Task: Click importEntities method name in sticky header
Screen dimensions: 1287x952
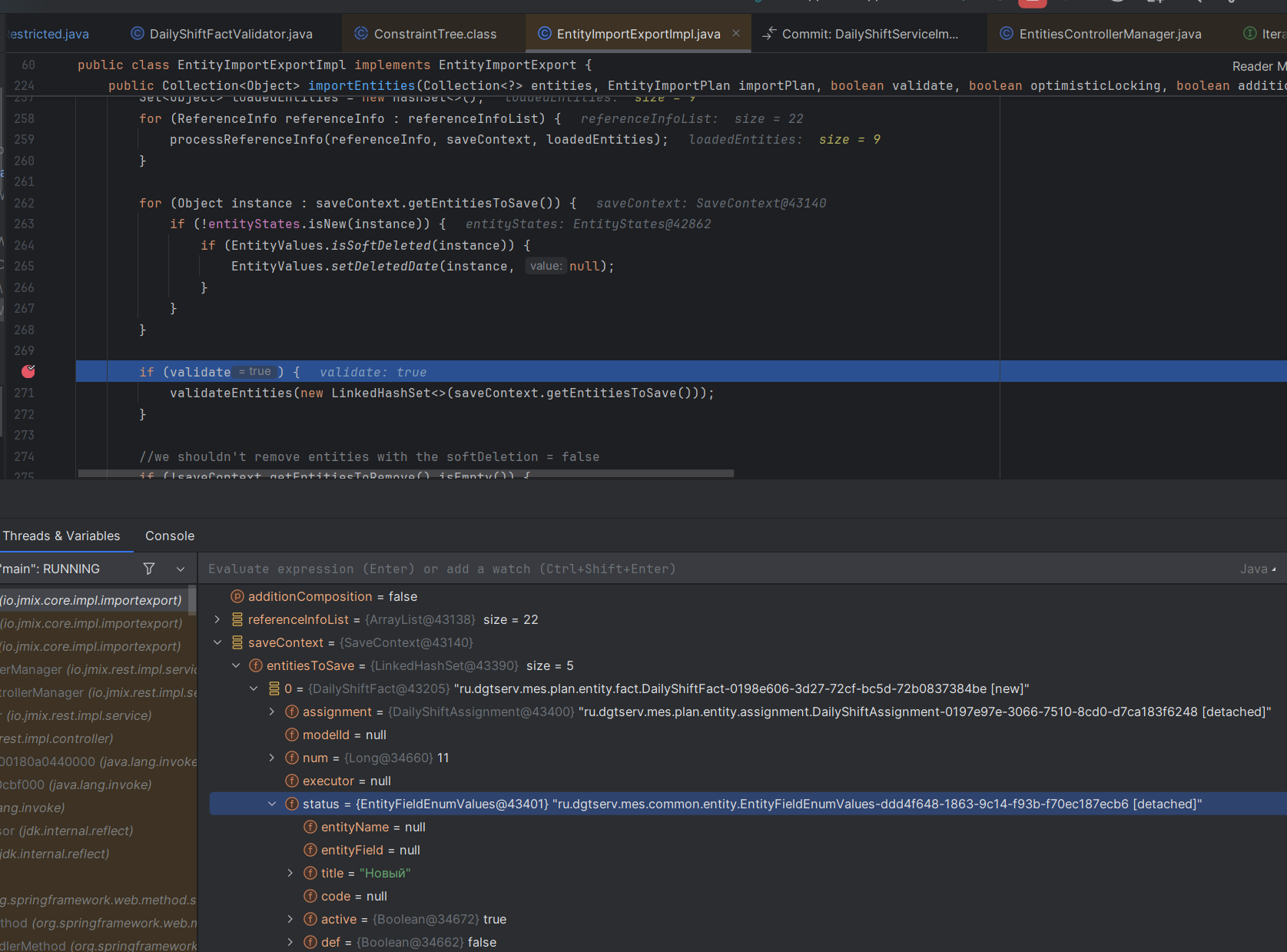Action: (x=361, y=85)
